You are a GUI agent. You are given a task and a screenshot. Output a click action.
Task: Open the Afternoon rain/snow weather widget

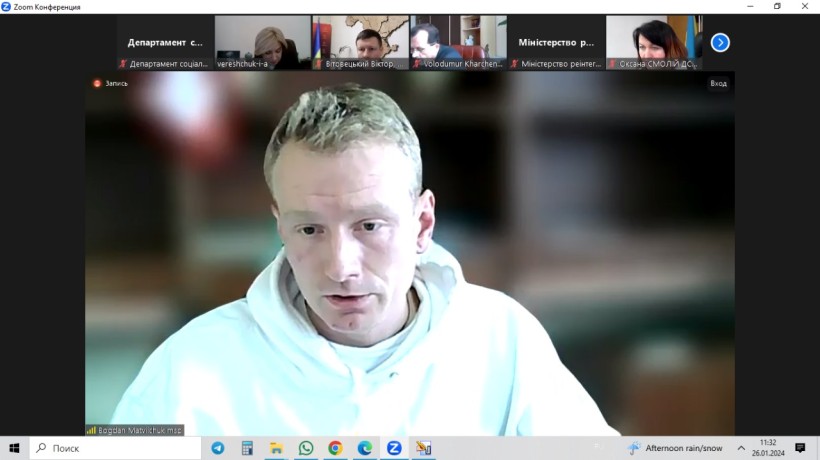[x=675, y=448]
